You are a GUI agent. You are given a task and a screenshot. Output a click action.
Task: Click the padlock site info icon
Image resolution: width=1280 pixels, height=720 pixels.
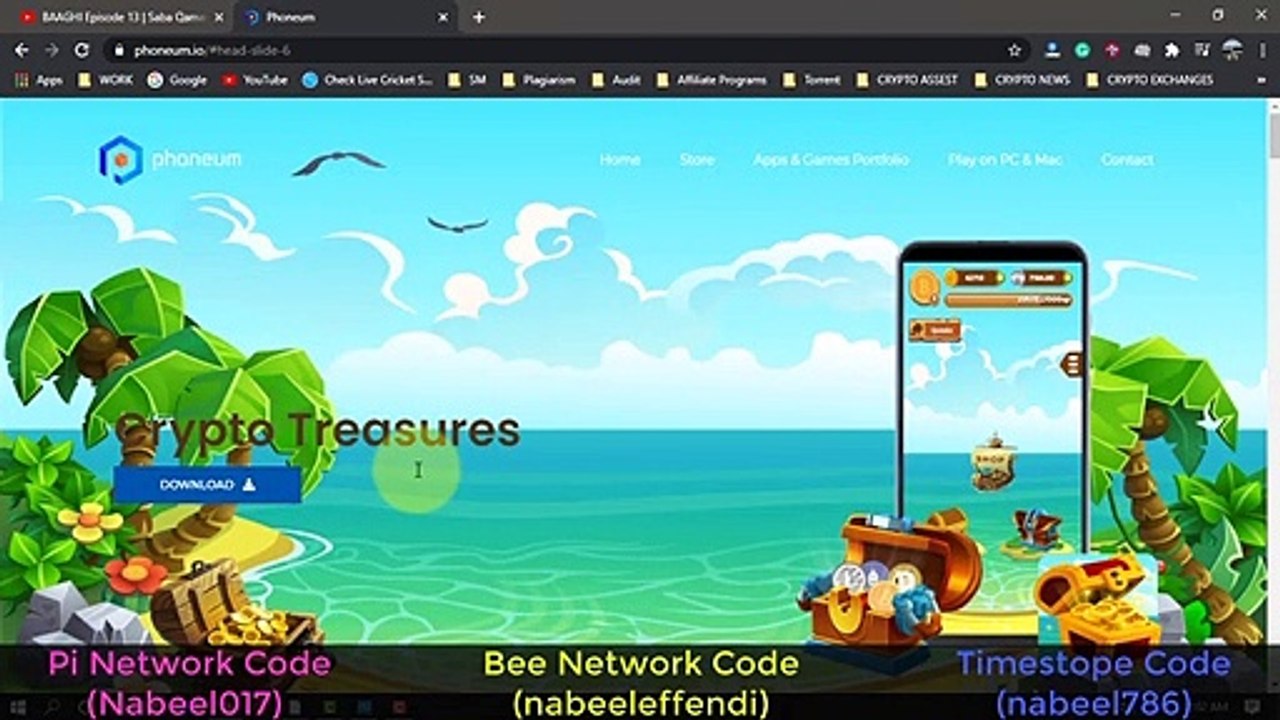[118, 50]
